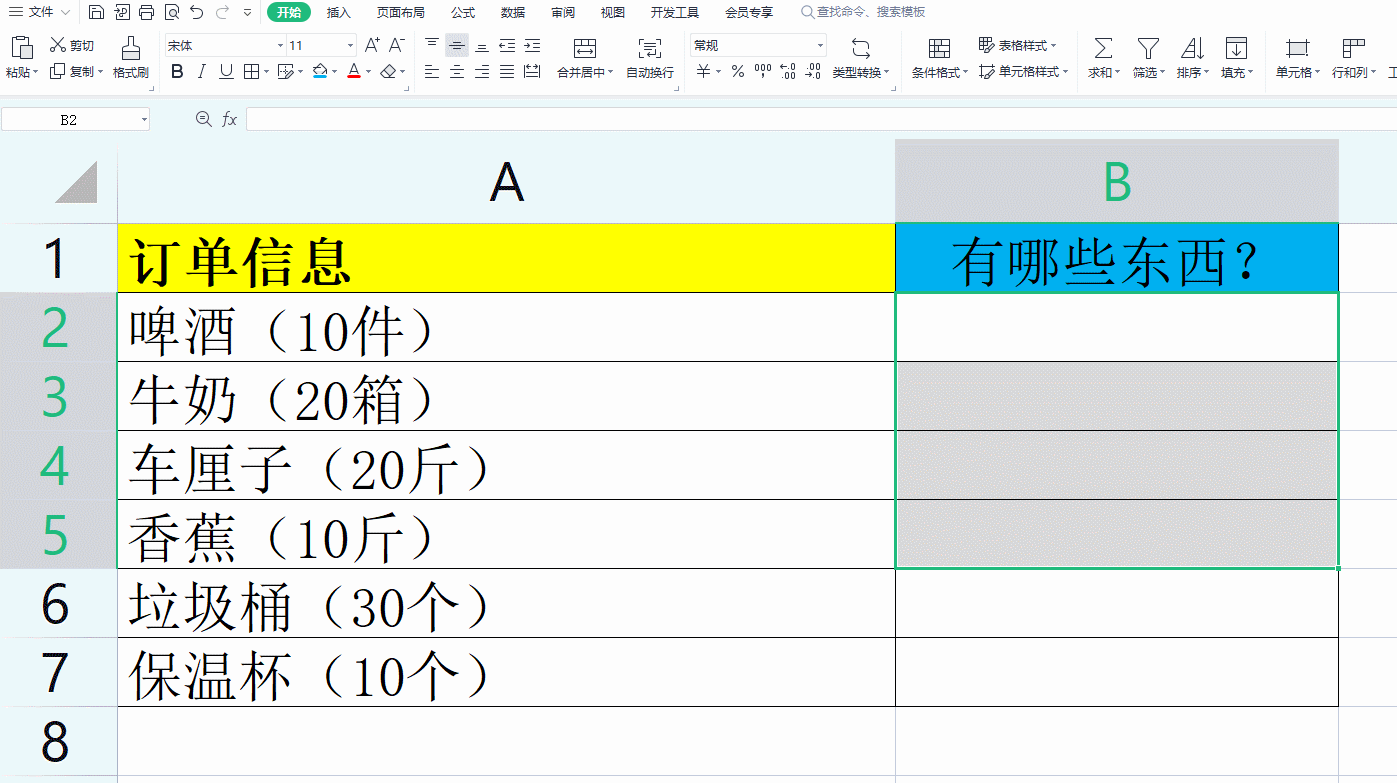Toggle underline formatting (U)

pyautogui.click(x=226, y=71)
